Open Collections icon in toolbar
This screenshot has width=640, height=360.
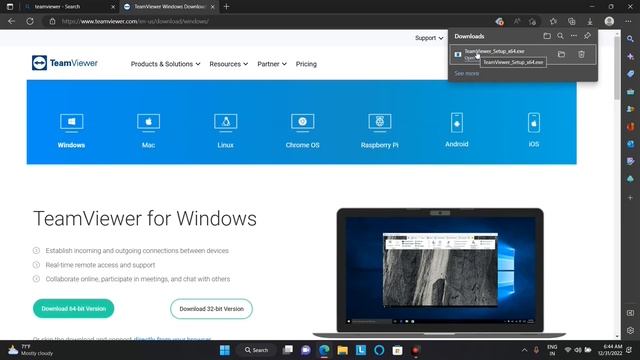point(571,21)
